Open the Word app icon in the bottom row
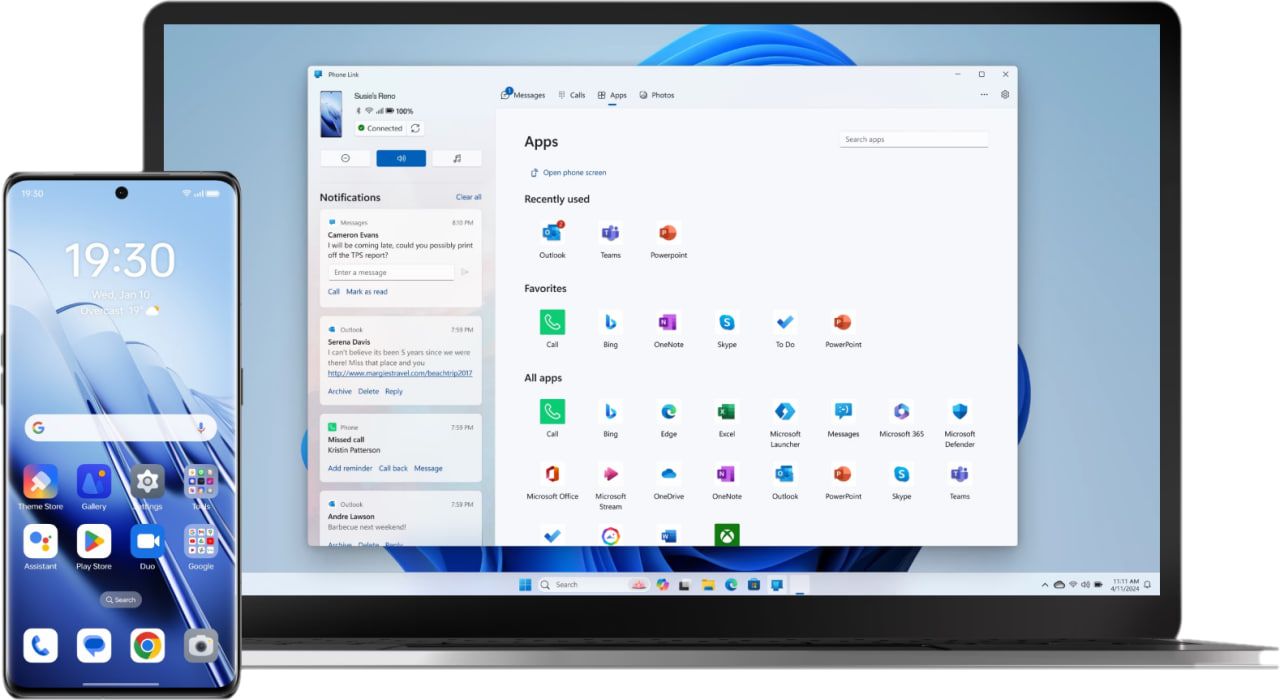The width and height of the screenshot is (1280, 700). coord(668,535)
